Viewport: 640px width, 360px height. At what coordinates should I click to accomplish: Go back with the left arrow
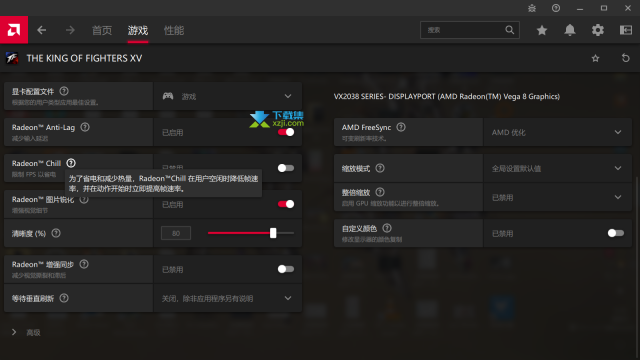[x=42, y=30]
